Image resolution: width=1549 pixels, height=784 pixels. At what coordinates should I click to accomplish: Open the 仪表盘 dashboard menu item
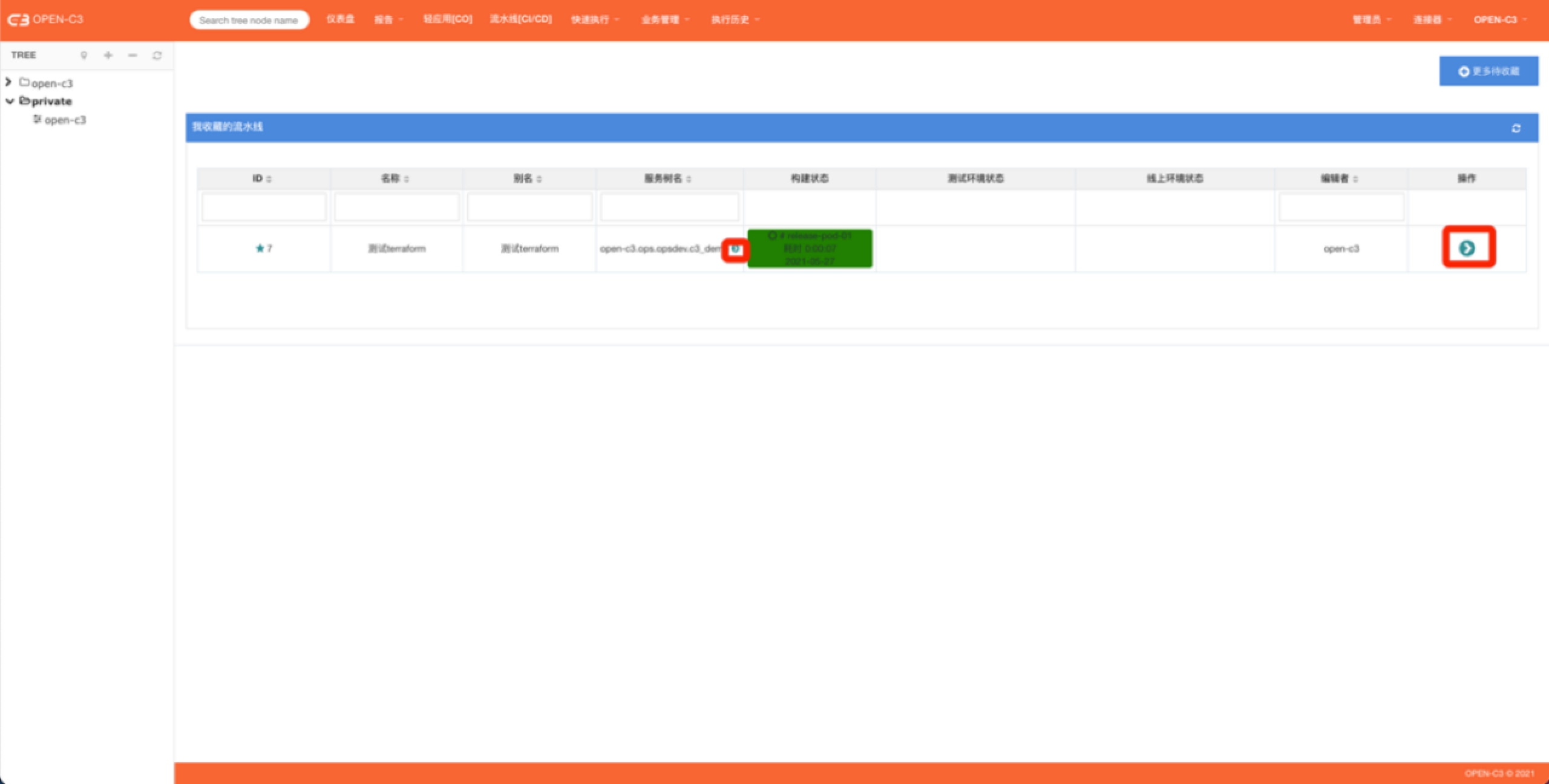[x=340, y=19]
